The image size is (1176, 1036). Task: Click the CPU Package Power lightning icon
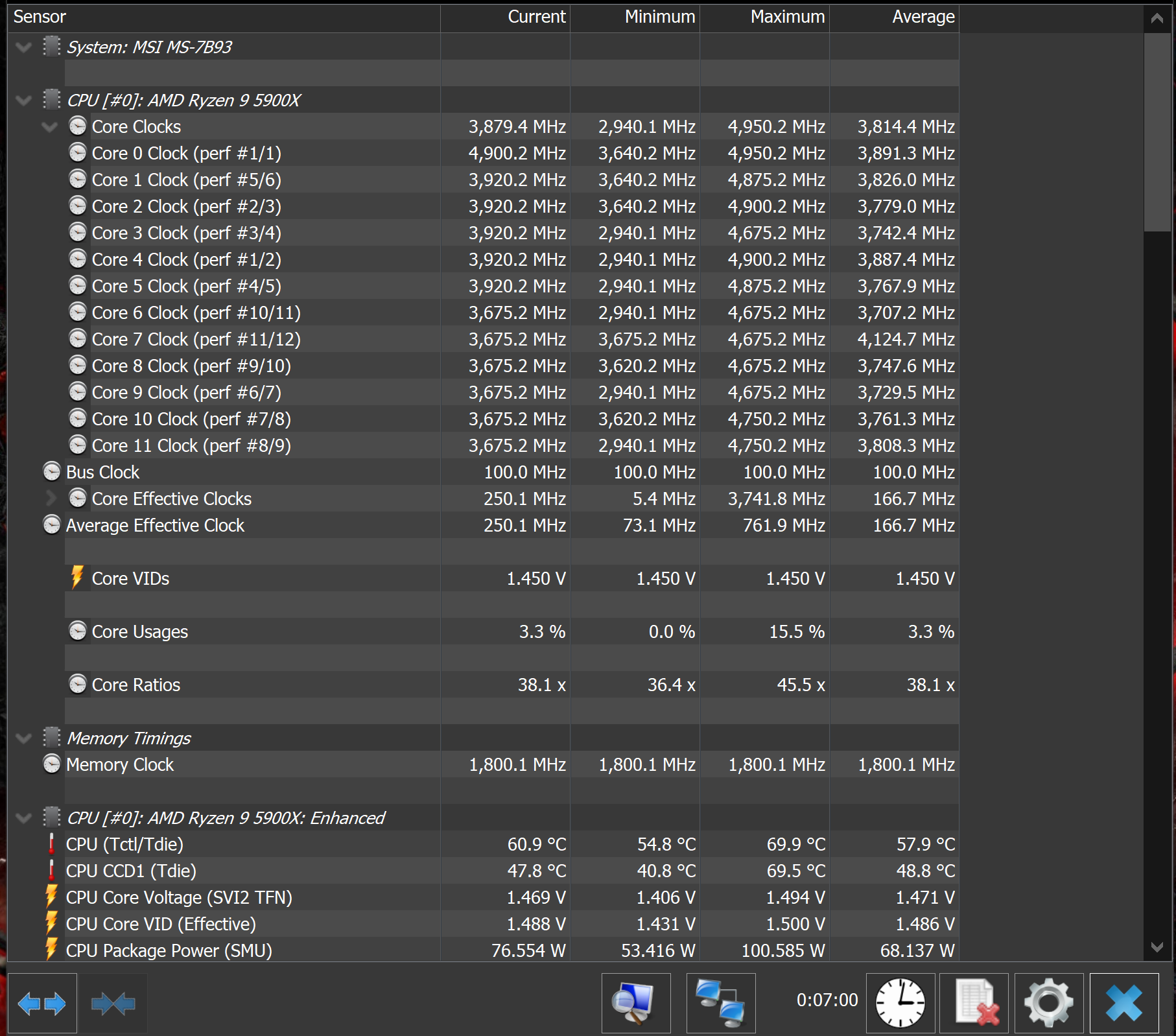pos(51,950)
